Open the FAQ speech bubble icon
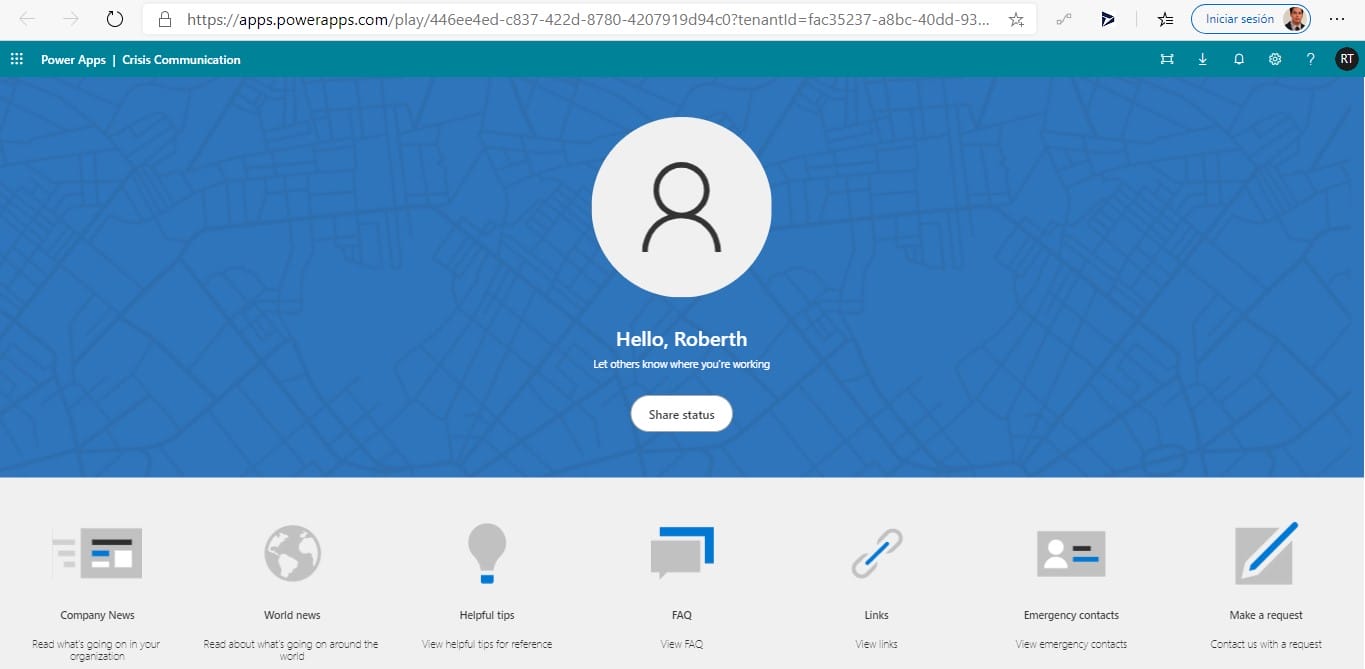 (x=681, y=553)
